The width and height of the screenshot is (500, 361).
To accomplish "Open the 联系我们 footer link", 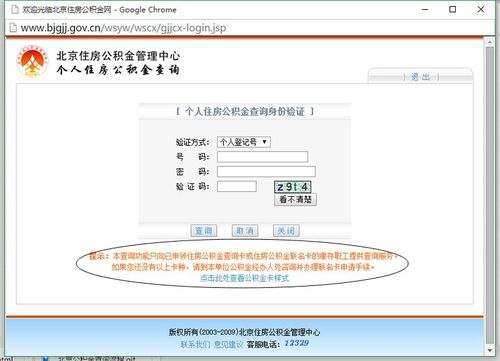I will pyautogui.click(x=195, y=344).
